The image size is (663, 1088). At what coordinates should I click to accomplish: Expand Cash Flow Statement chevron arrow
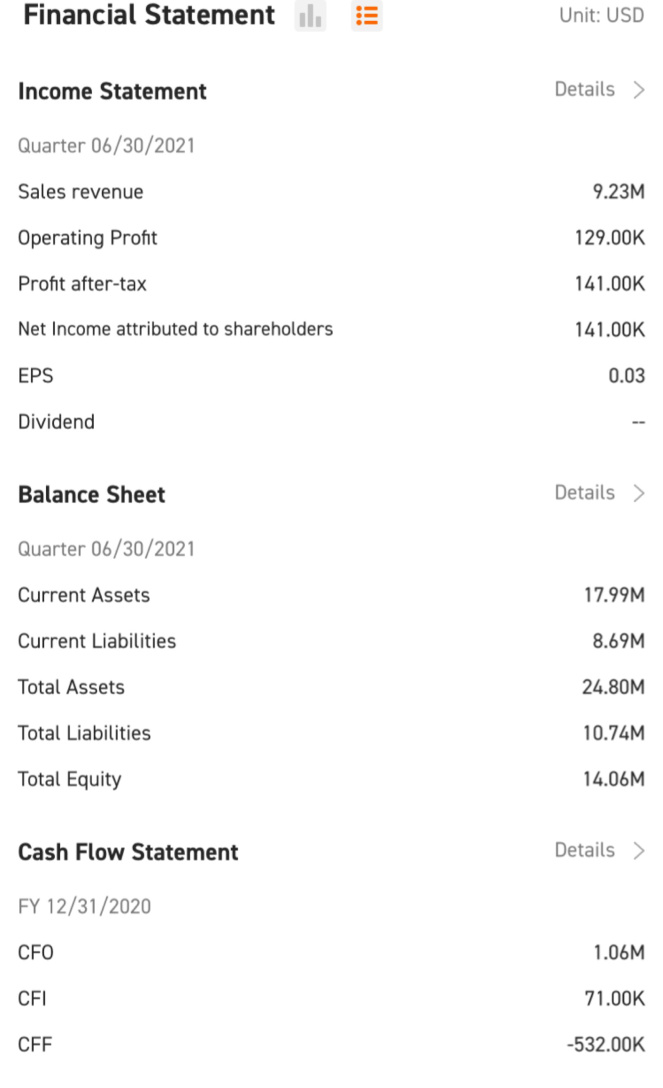click(x=639, y=850)
